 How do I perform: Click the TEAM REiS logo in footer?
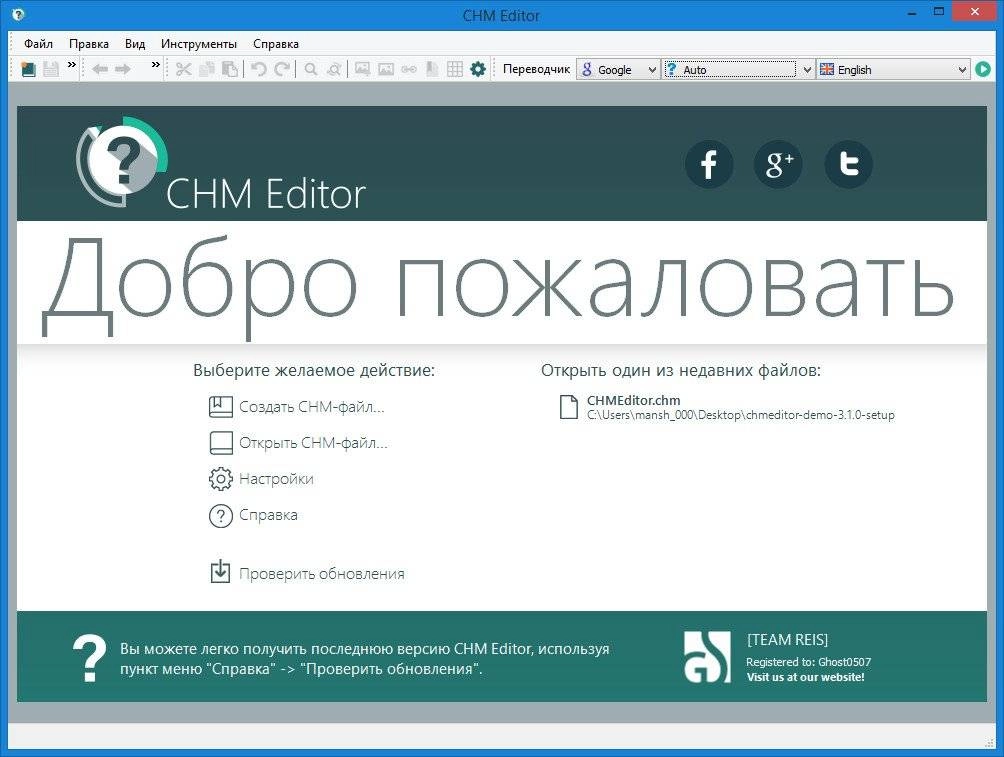coord(708,657)
